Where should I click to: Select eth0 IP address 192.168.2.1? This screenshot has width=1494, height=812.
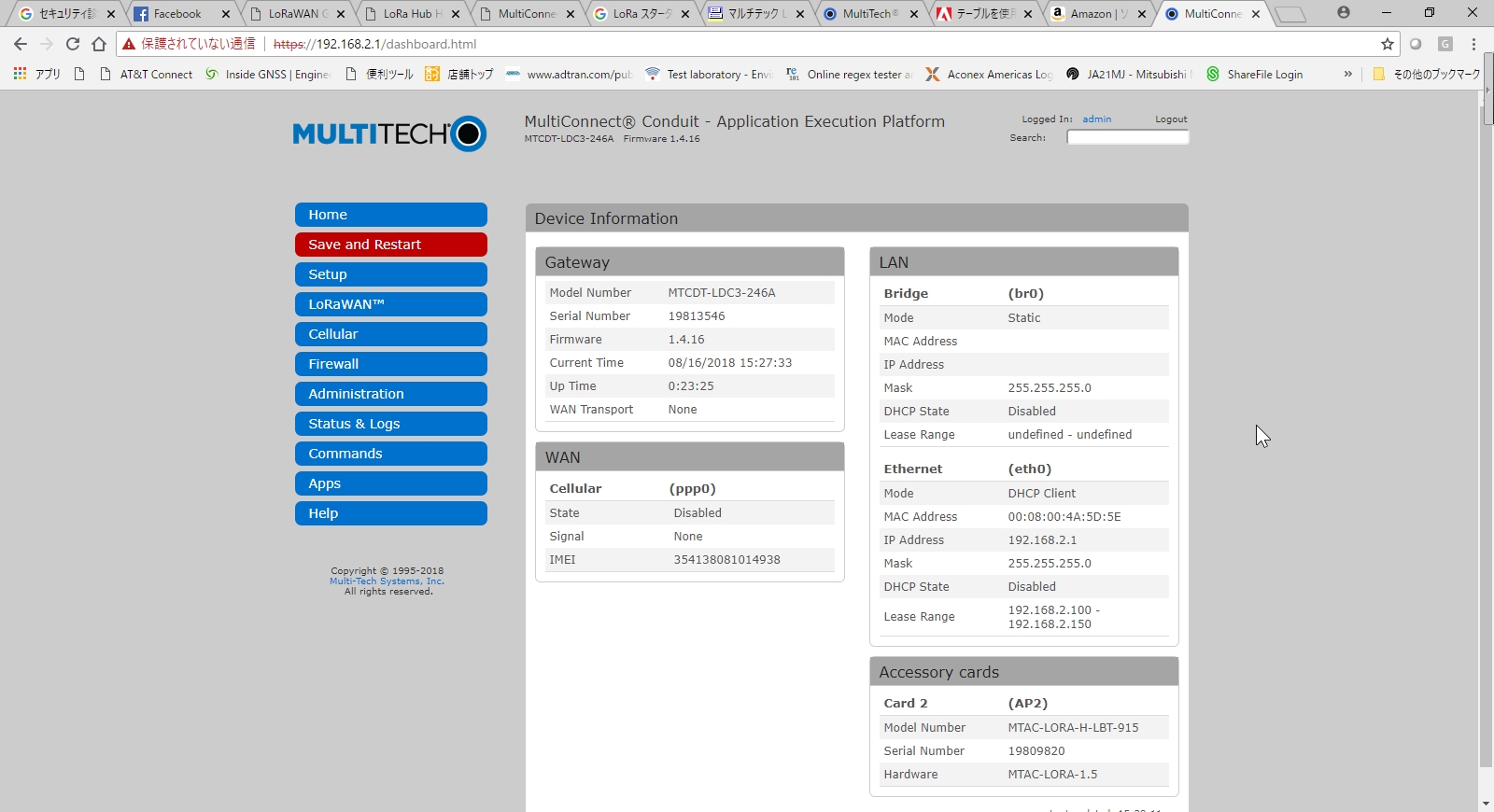coord(1042,540)
